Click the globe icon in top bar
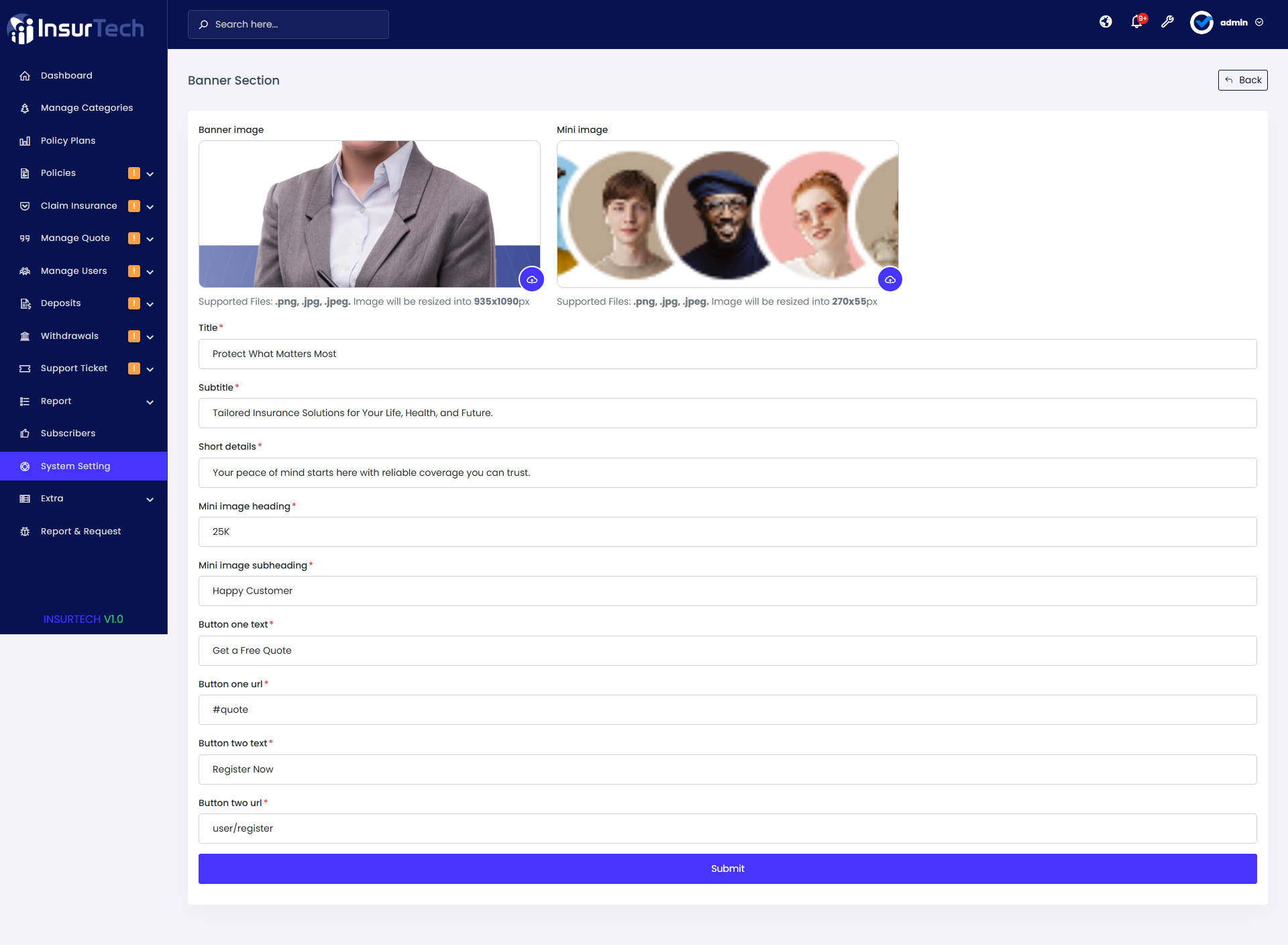The image size is (1288, 945). tap(1106, 22)
